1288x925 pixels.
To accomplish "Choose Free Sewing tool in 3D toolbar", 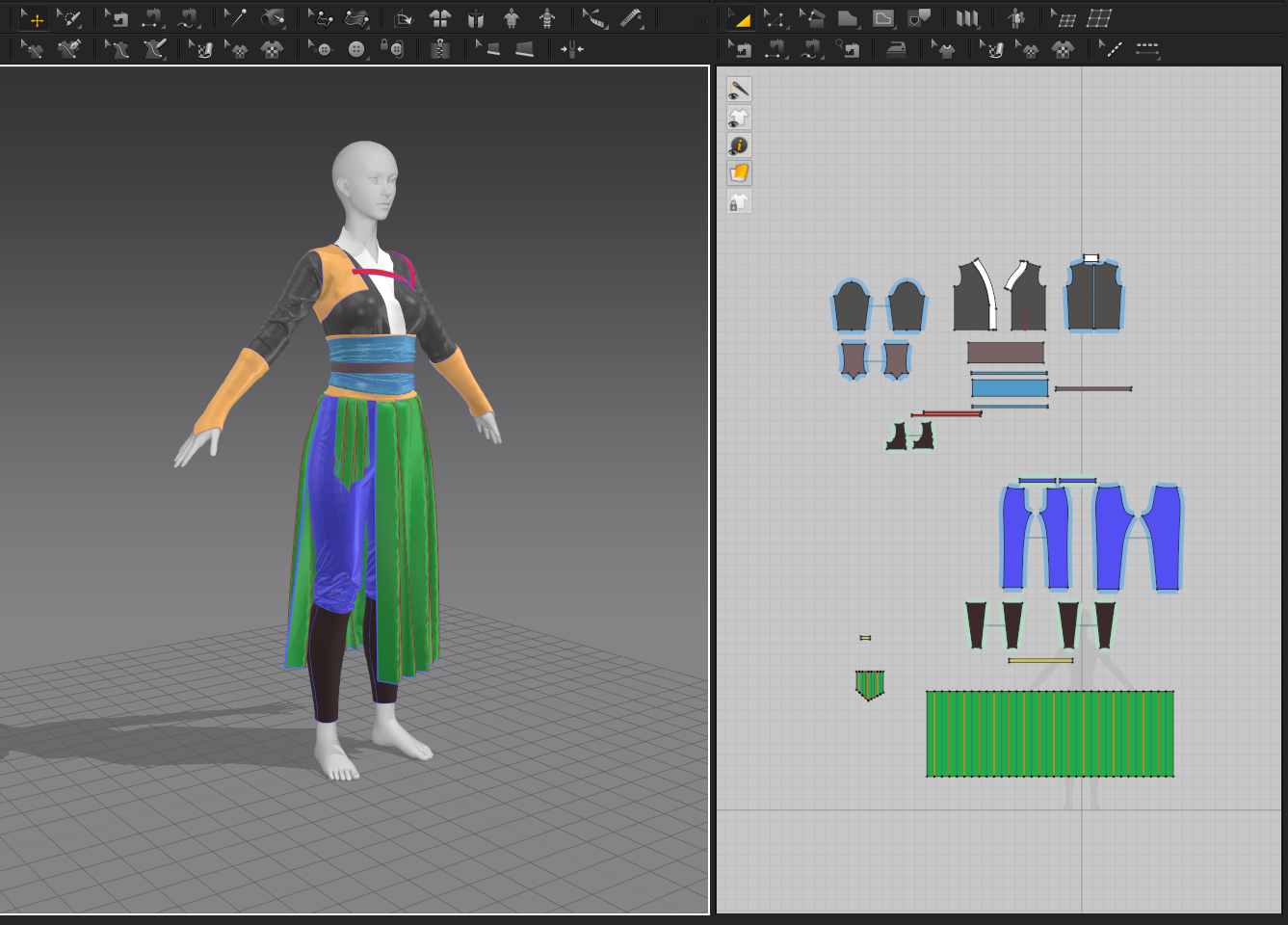I will coord(189,18).
